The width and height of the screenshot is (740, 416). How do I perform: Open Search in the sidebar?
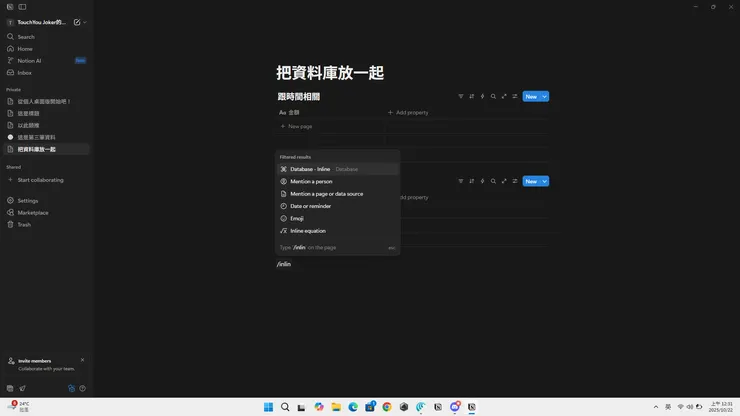(46, 37)
